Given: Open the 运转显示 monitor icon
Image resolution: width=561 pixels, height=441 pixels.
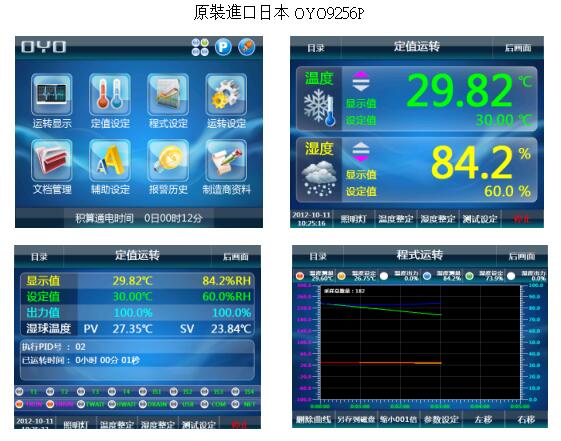Looking at the screenshot, I should click(52, 94).
